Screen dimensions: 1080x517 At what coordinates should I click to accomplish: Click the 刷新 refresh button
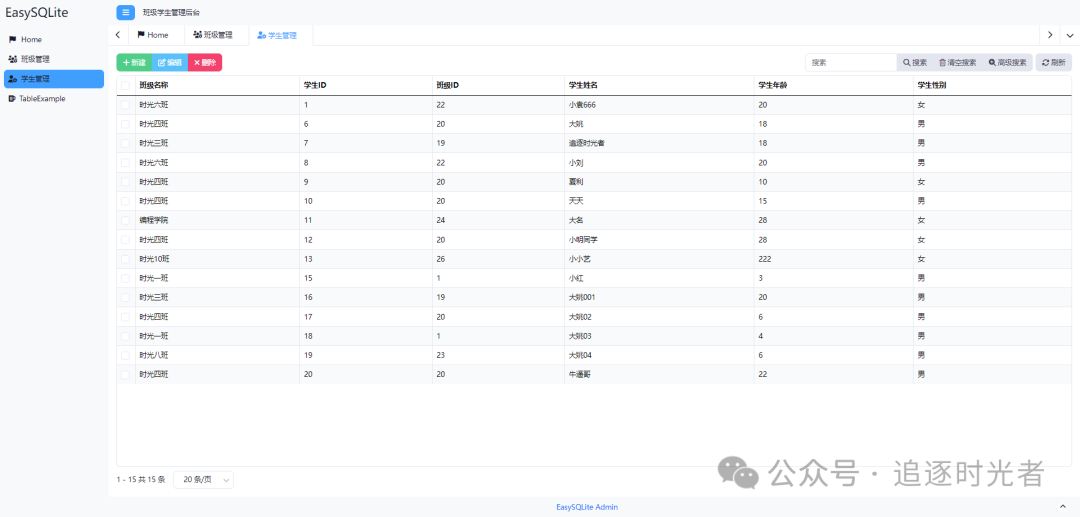1053,62
